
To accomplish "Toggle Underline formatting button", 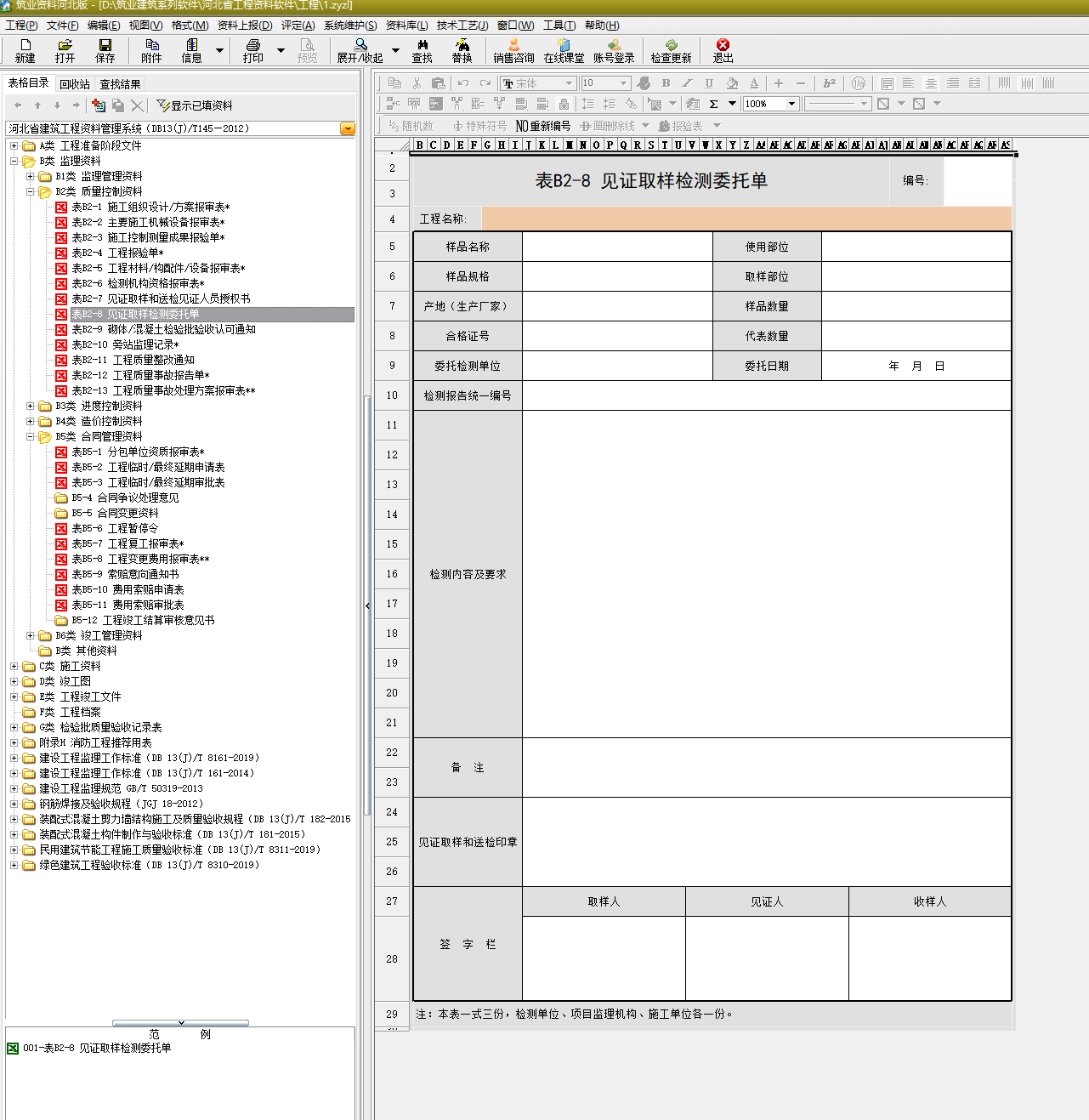I will tap(709, 83).
